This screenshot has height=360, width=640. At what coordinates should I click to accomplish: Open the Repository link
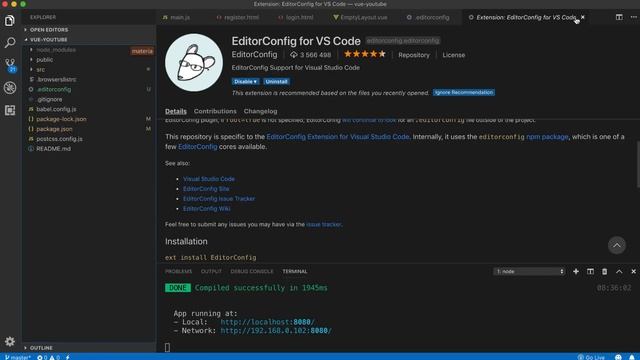point(414,55)
